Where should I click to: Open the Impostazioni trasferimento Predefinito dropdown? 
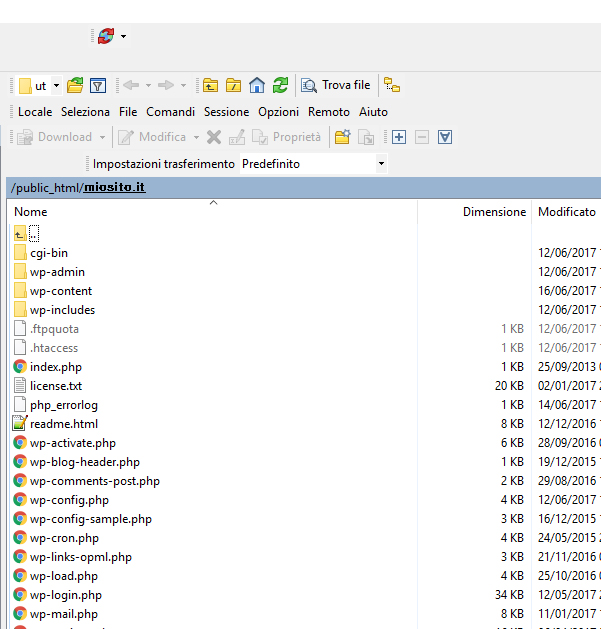314,164
